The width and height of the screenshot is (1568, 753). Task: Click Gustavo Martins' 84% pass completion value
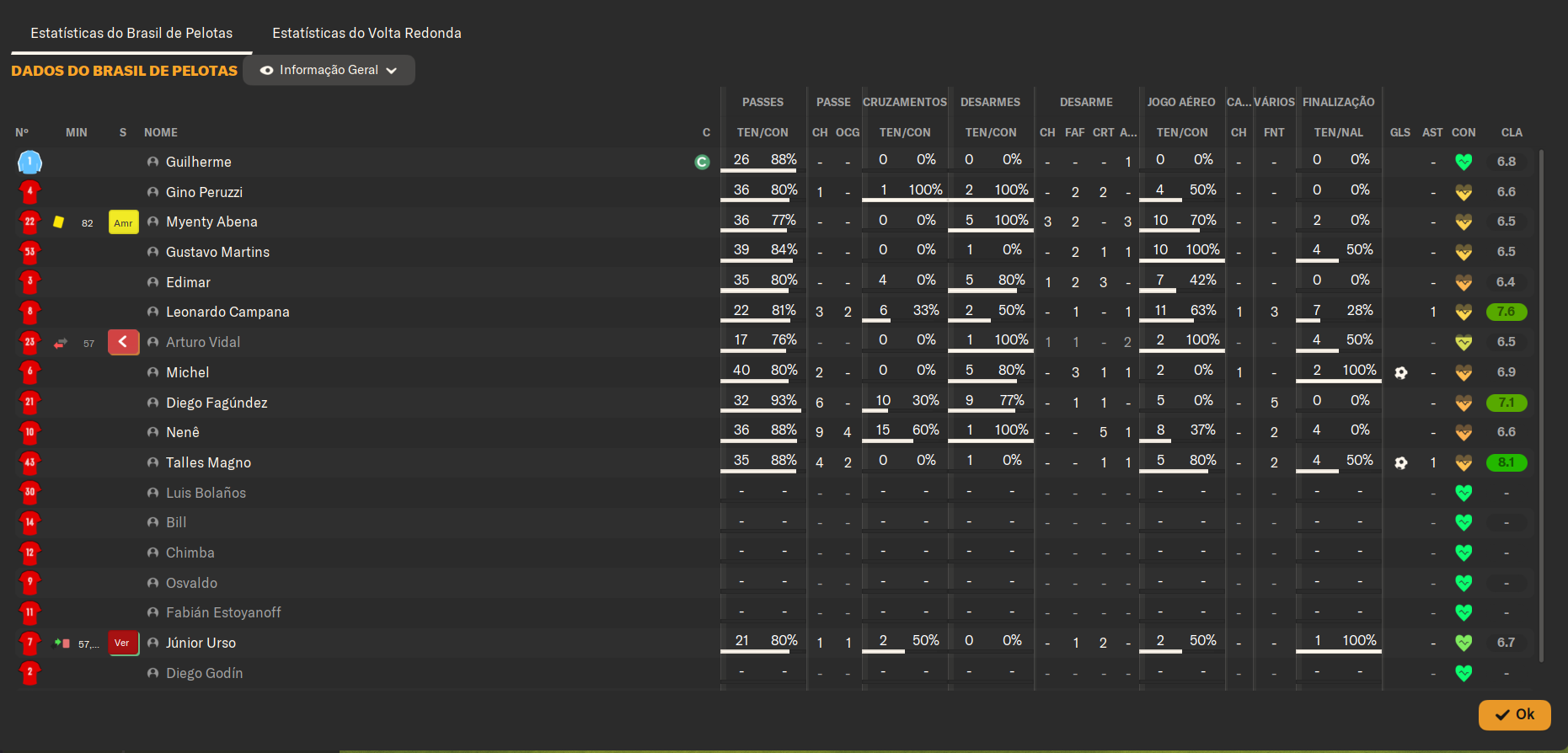(x=784, y=249)
